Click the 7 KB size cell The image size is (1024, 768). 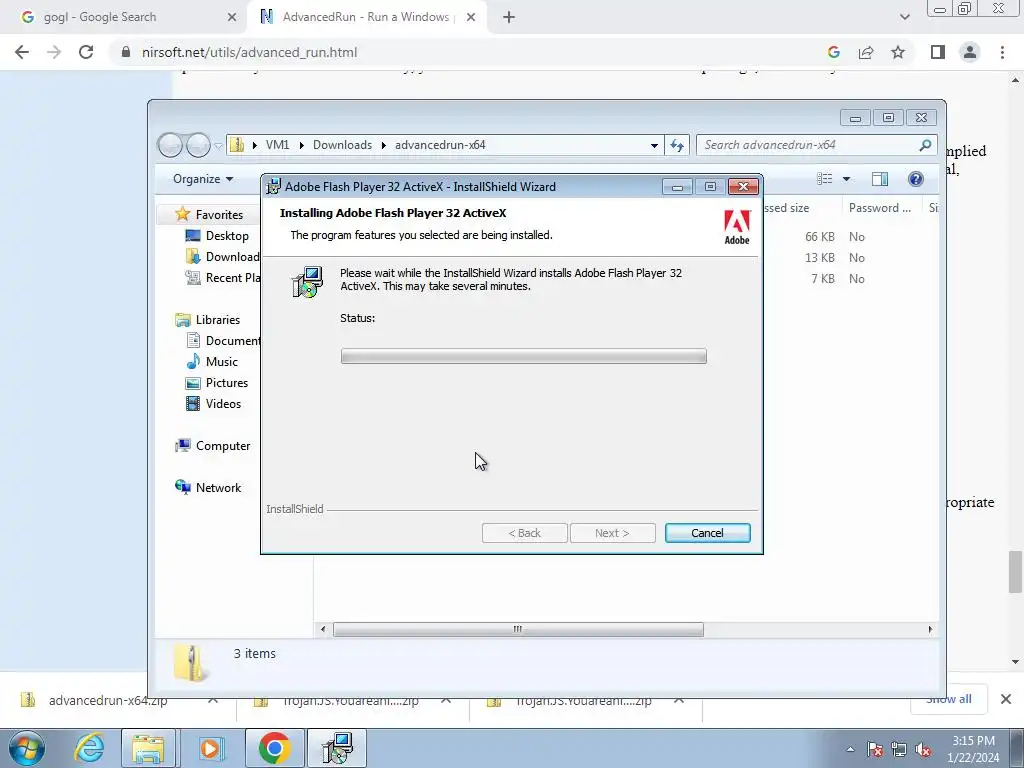coord(823,279)
